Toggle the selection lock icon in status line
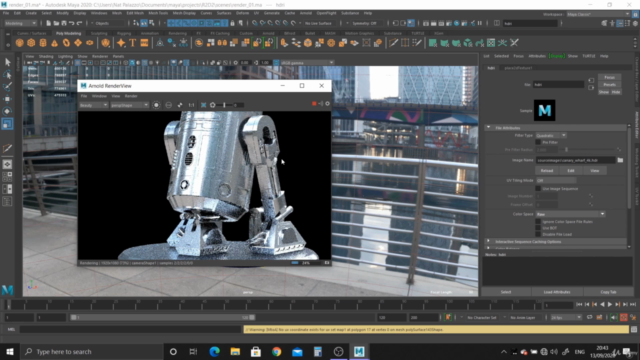The image size is (640, 360). (x=233, y=23)
